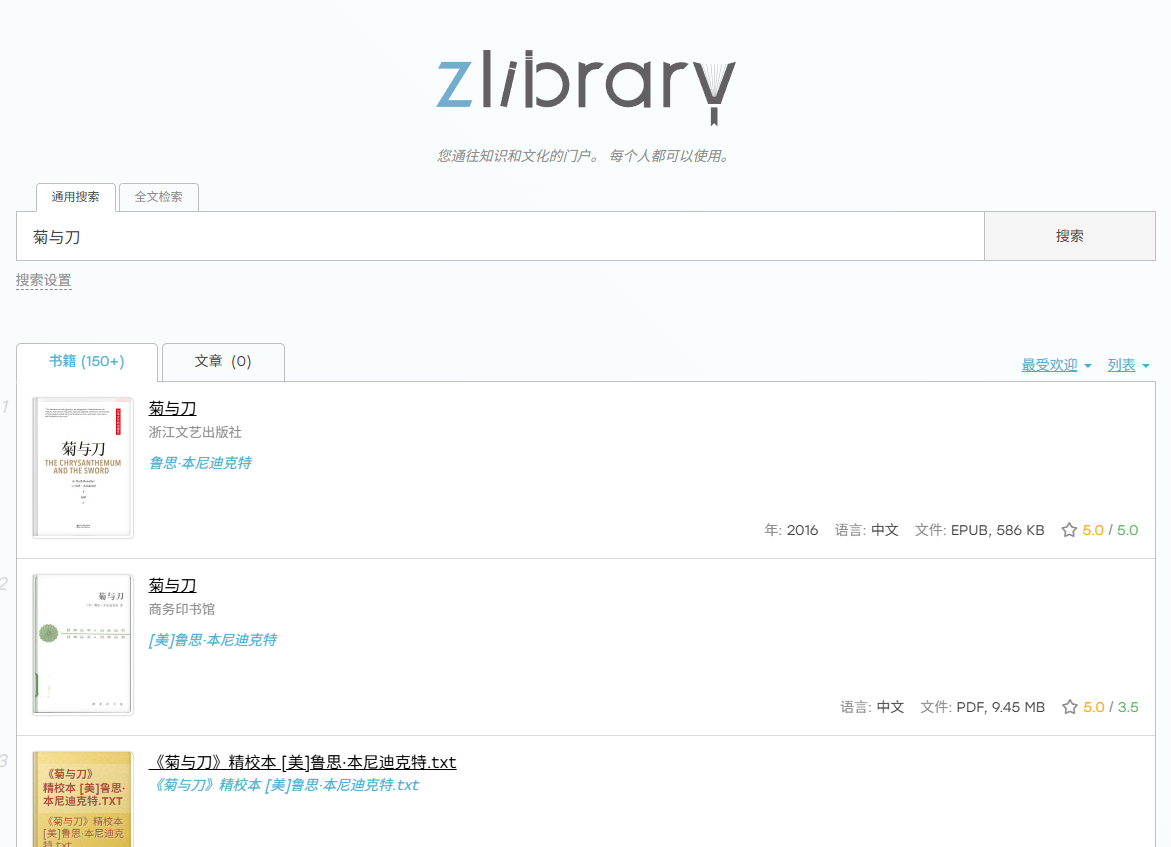Screen dimensions: 1171x847
Task: Open author link [美]鲁思·本尼迪克特 in second result
Action: pyautogui.click(x=212, y=640)
